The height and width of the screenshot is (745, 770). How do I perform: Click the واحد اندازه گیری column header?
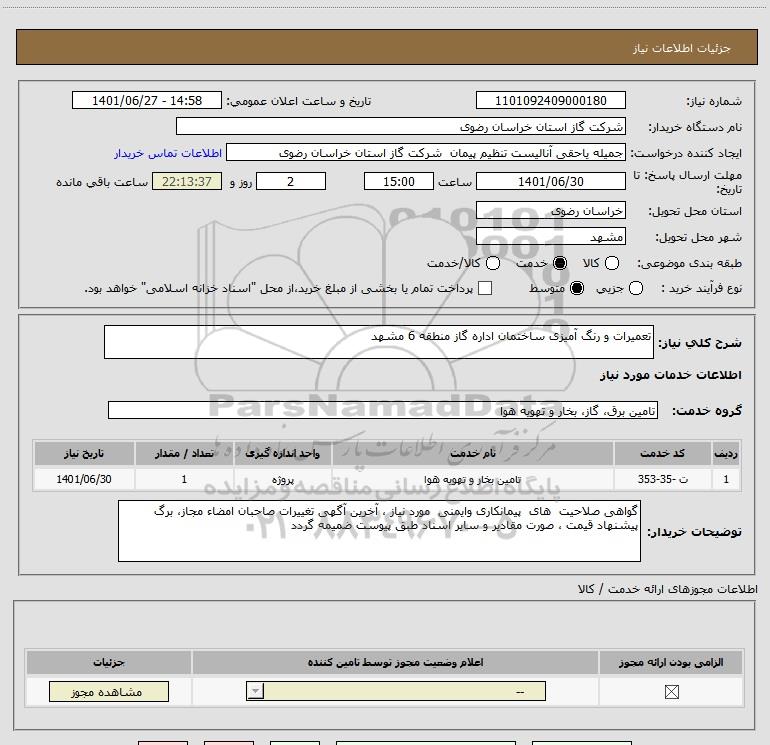pyautogui.click(x=283, y=453)
